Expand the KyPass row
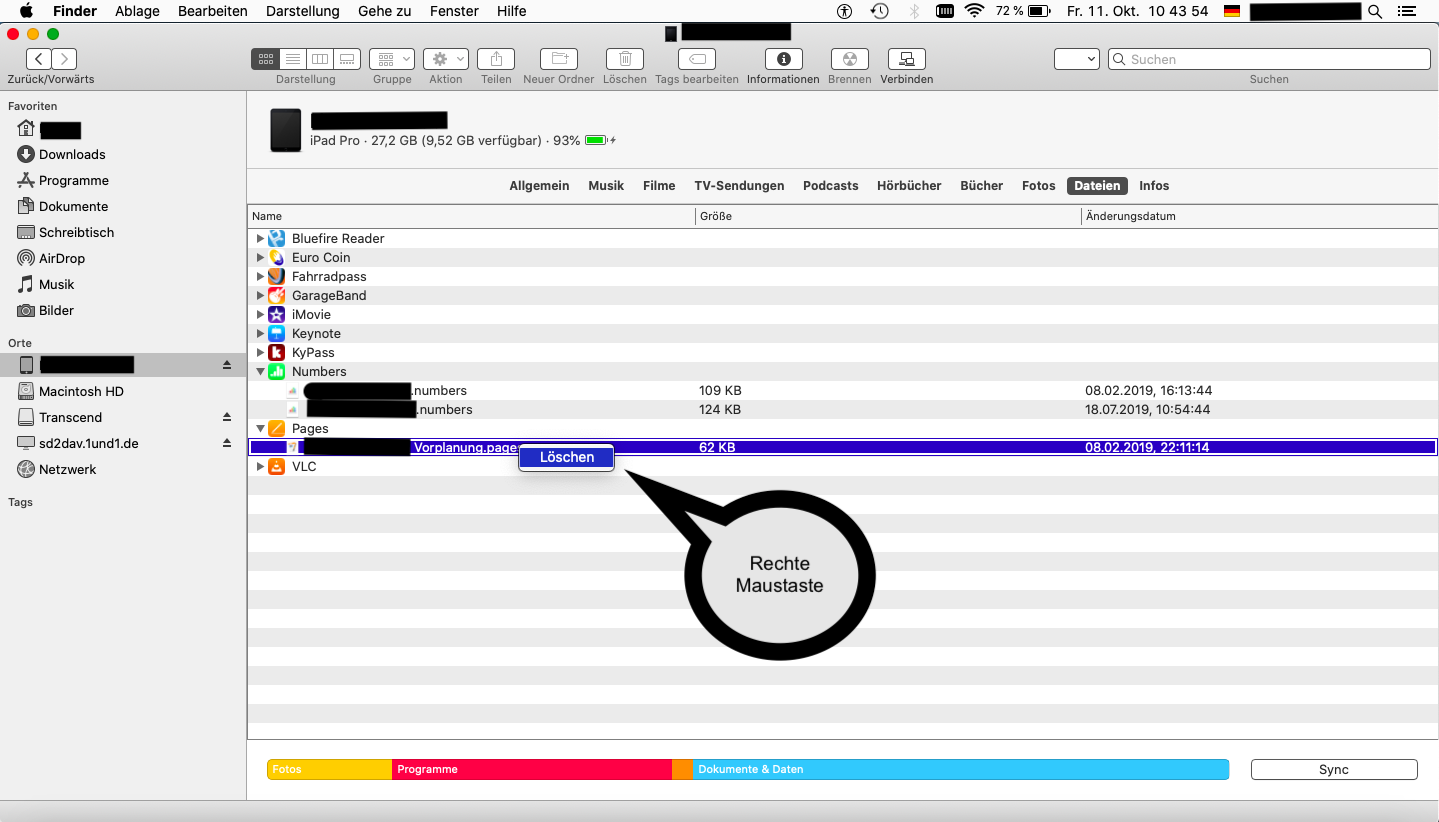 (x=260, y=352)
